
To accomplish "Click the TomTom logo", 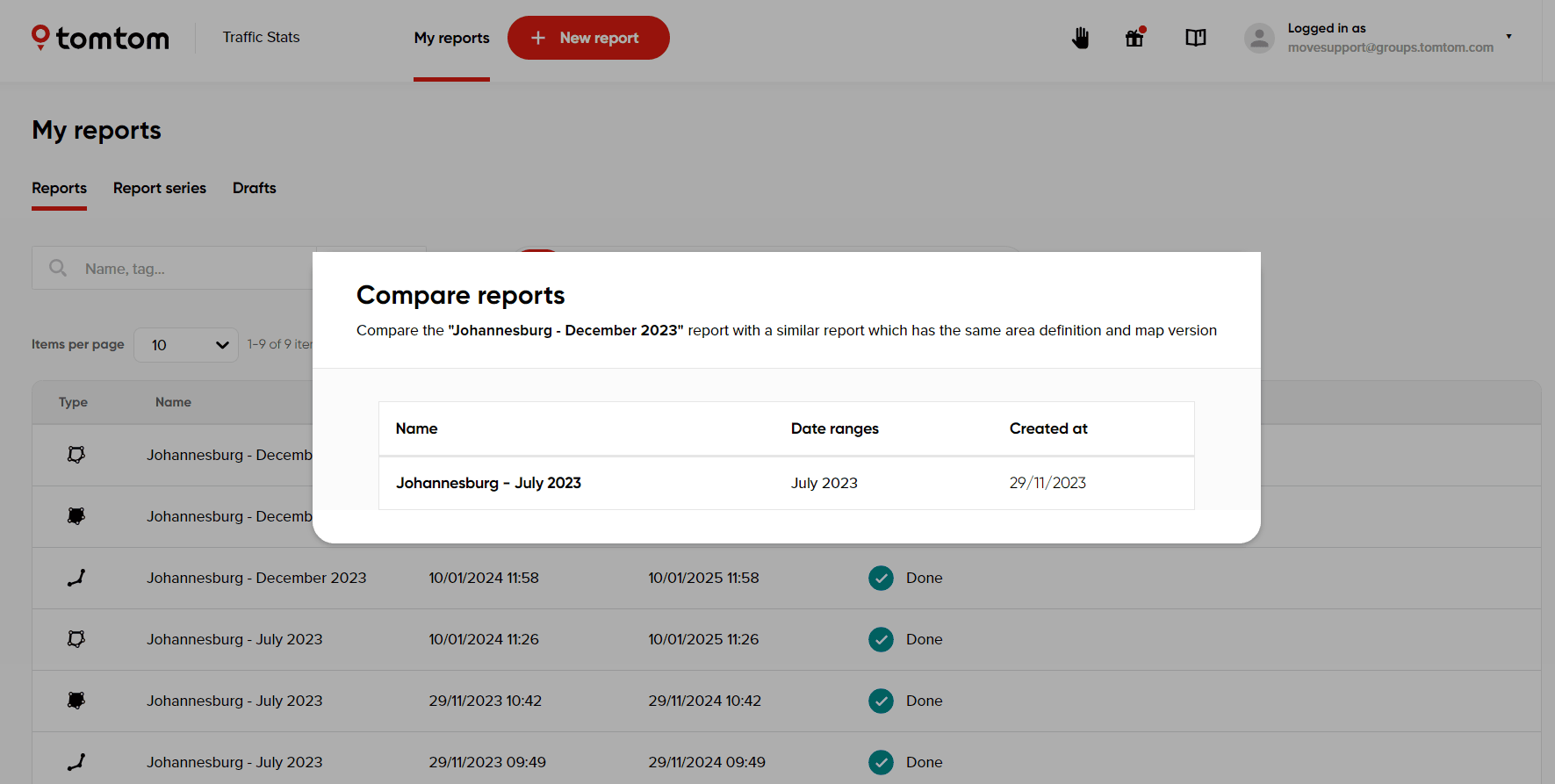I will pos(100,38).
